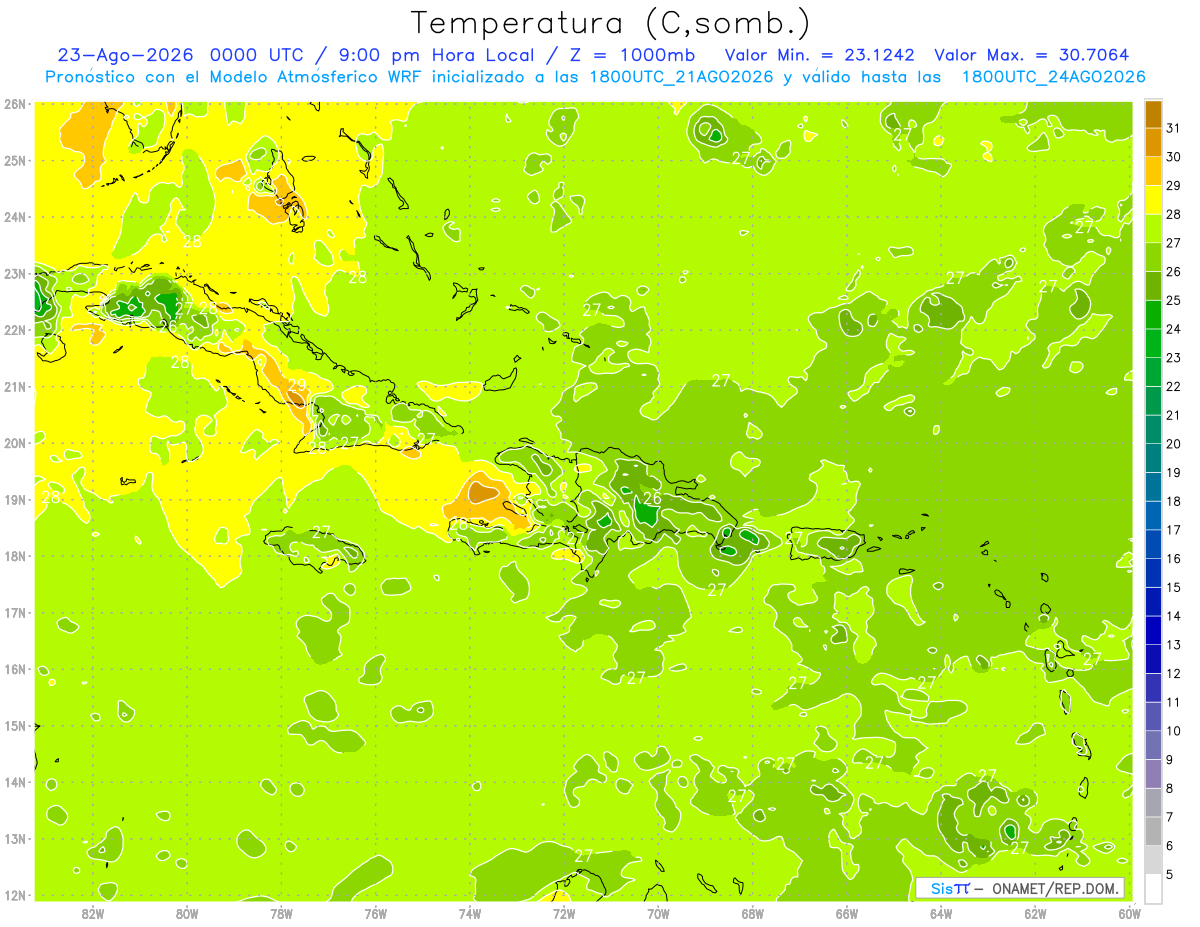This screenshot has height=927, width=1200.
Task: Click the latitude axis label "26N"
Action: pyautogui.click(x=16, y=103)
